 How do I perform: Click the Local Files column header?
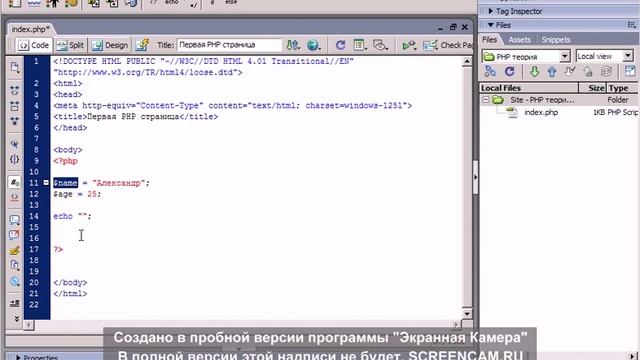coord(529,88)
